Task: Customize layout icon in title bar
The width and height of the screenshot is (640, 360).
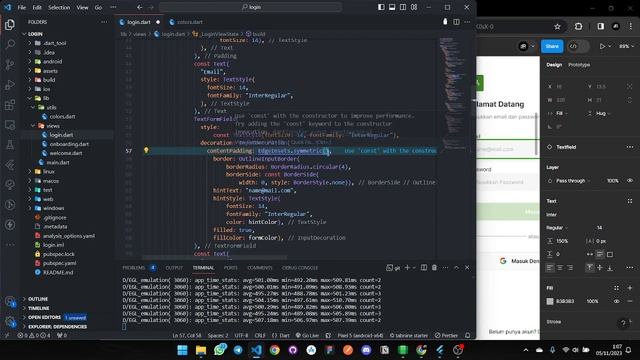Action: pos(414,7)
